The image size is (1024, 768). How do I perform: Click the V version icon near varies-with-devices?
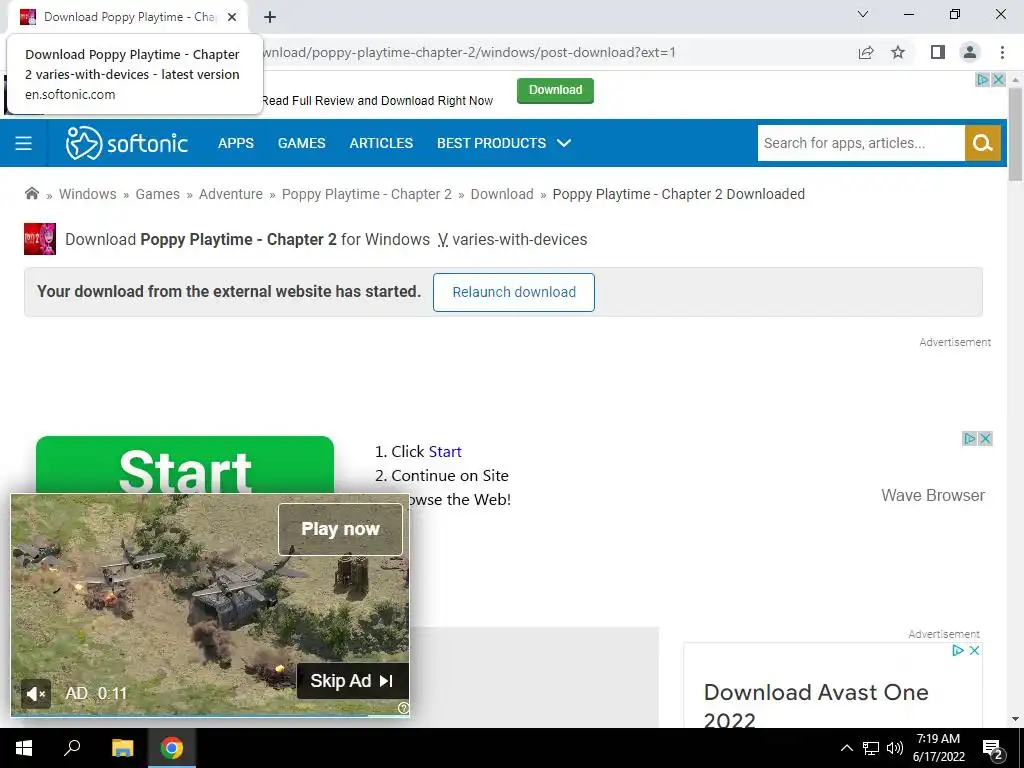point(443,240)
